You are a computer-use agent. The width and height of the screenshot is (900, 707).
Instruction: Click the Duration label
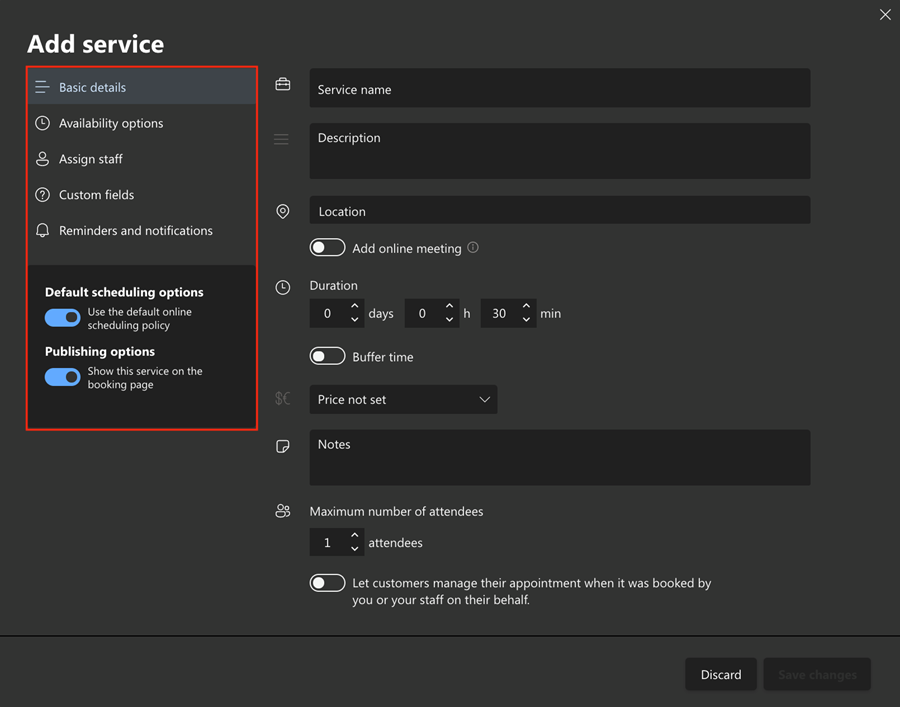pyautogui.click(x=333, y=285)
